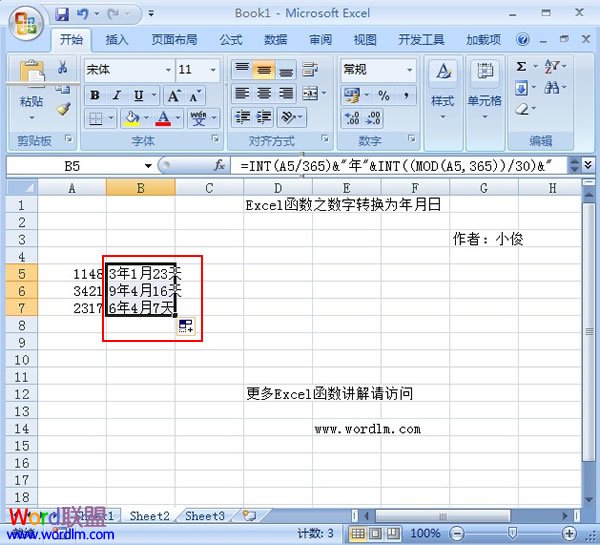Switch to Page Break Preview
This screenshot has width=600, height=545.
393,533
